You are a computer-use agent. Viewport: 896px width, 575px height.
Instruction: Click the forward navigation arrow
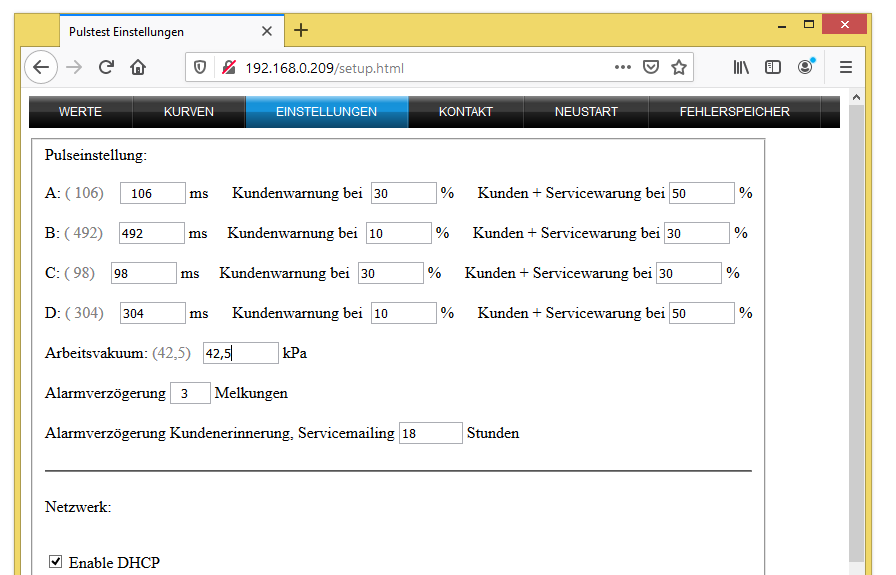(x=74, y=67)
